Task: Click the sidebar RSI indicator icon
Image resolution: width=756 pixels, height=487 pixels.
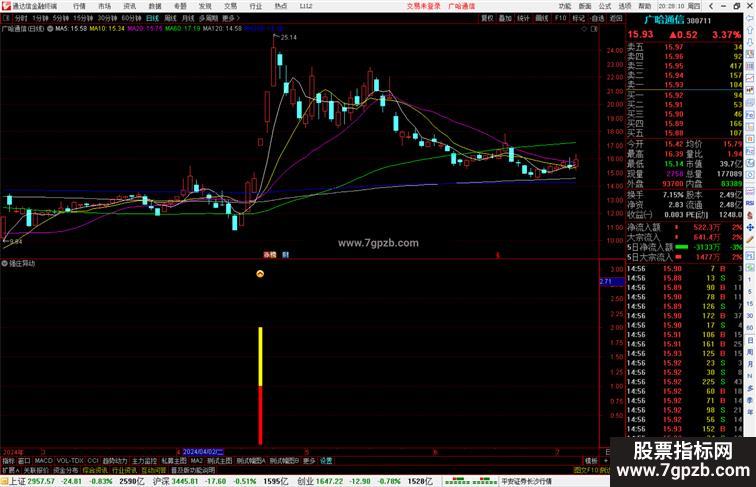Action: pos(750,203)
